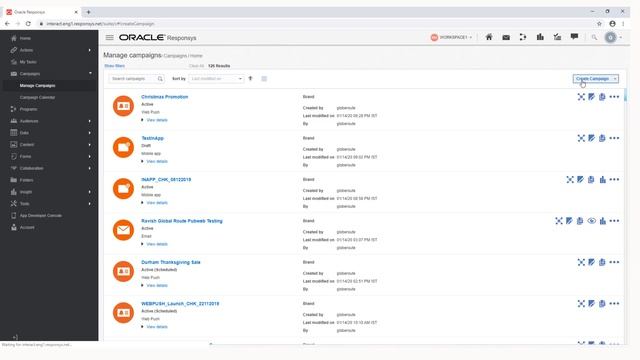Open the TestInApp campaign link
The width and height of the screenshot is (640, 360).
[152, 138]
